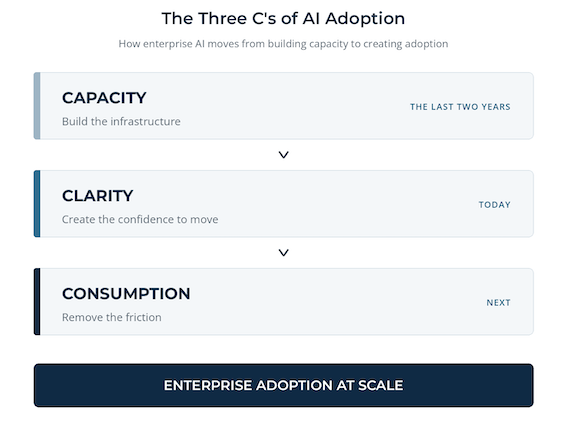Click the subtitle about enterprise AI moves
The image size is (567, 426).
(x=283, y=44)
